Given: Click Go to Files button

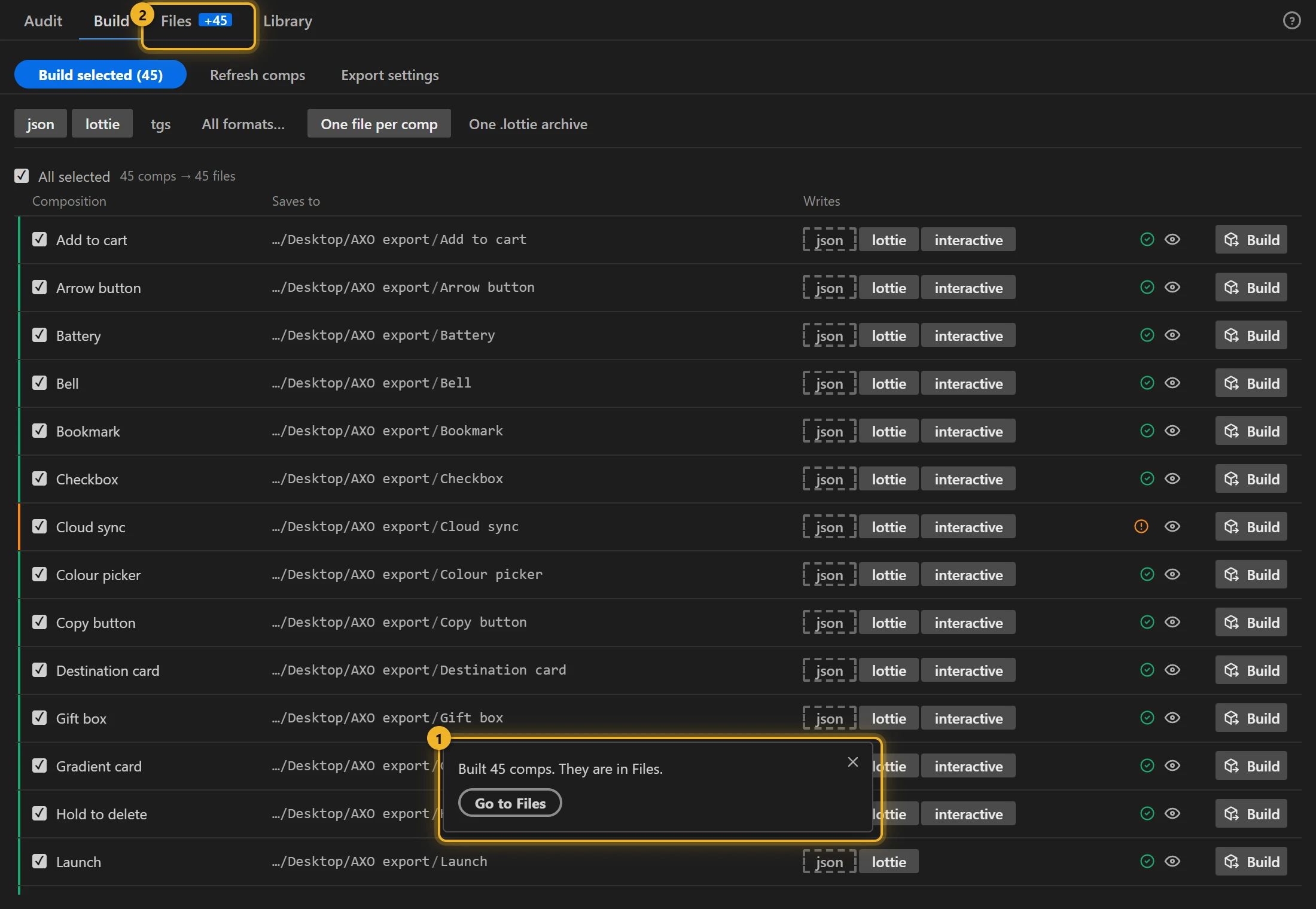Looking at the screenshot, I should [510, 803].
